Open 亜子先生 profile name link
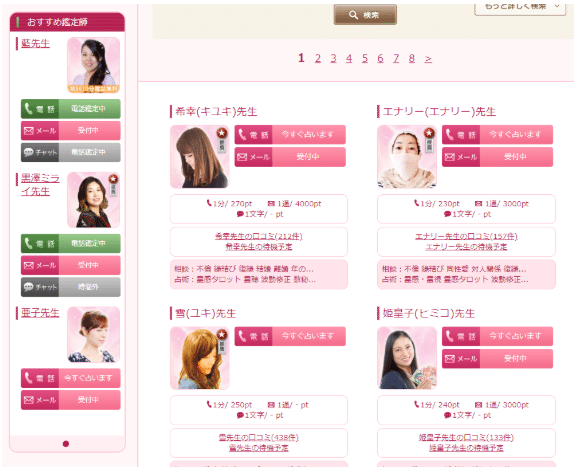 click(40, 313)
